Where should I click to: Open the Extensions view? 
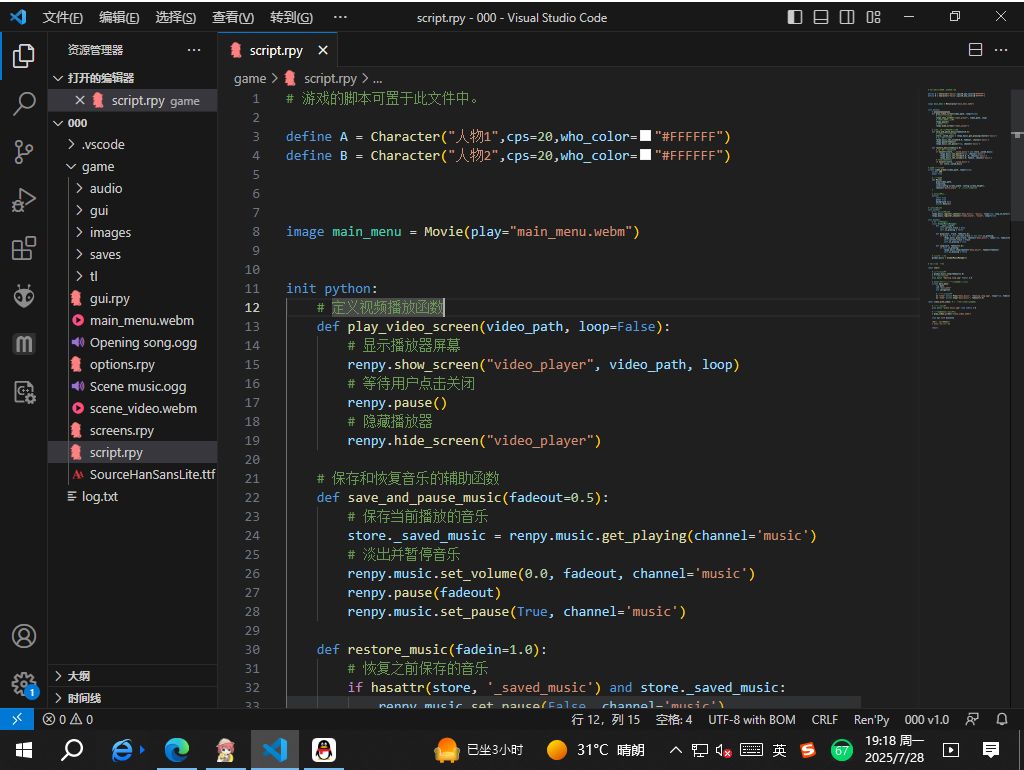click(x=24, y=248)
